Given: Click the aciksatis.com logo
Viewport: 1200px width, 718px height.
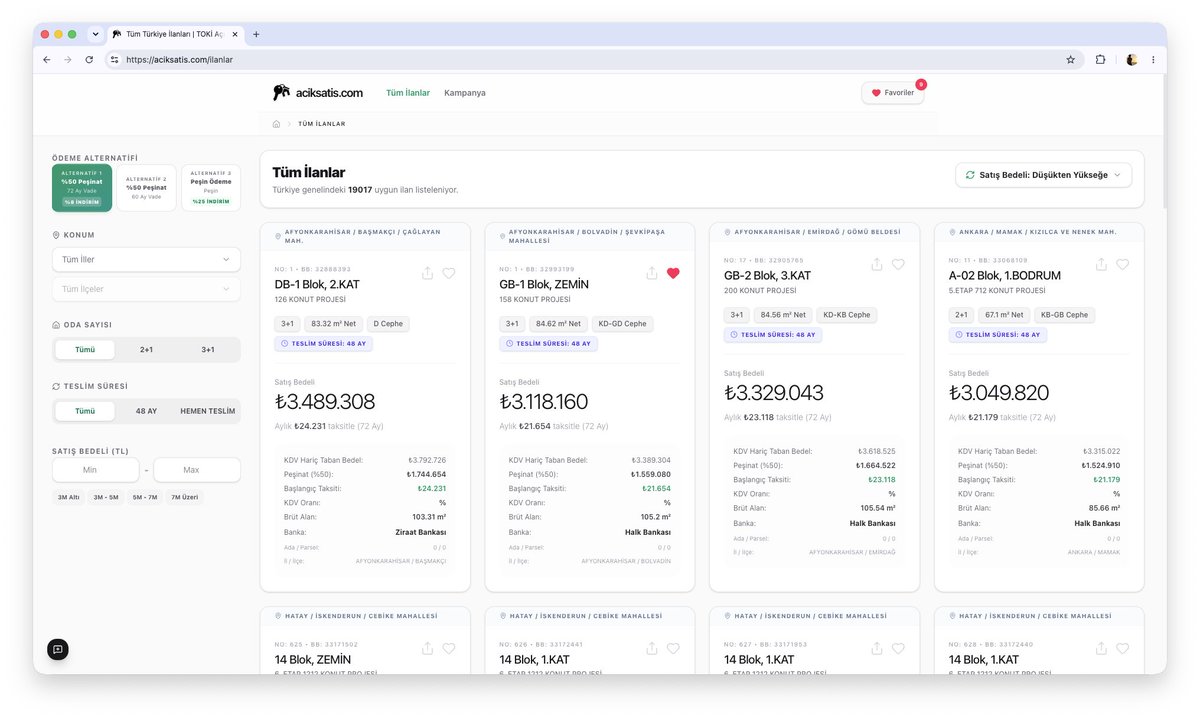Looking at the screenshot, I should click(x=318, y=92).
